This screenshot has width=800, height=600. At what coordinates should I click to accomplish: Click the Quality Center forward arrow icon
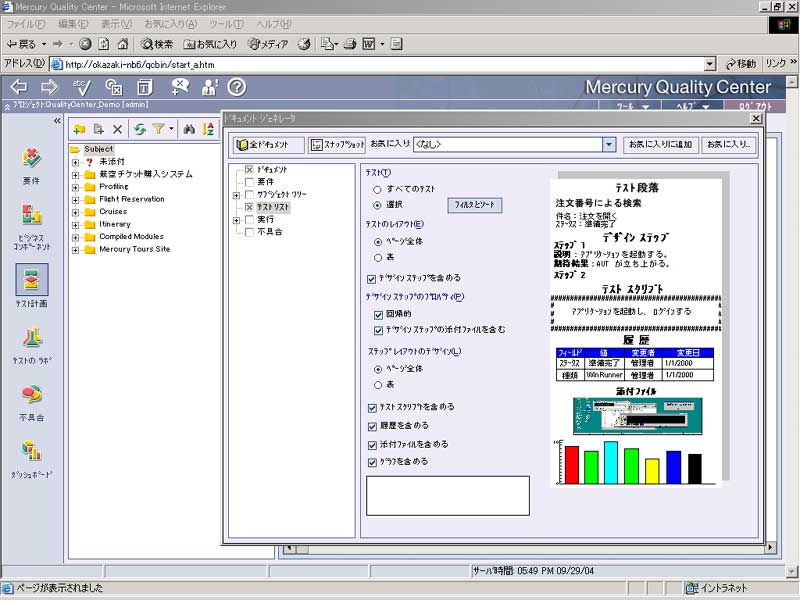49,87
